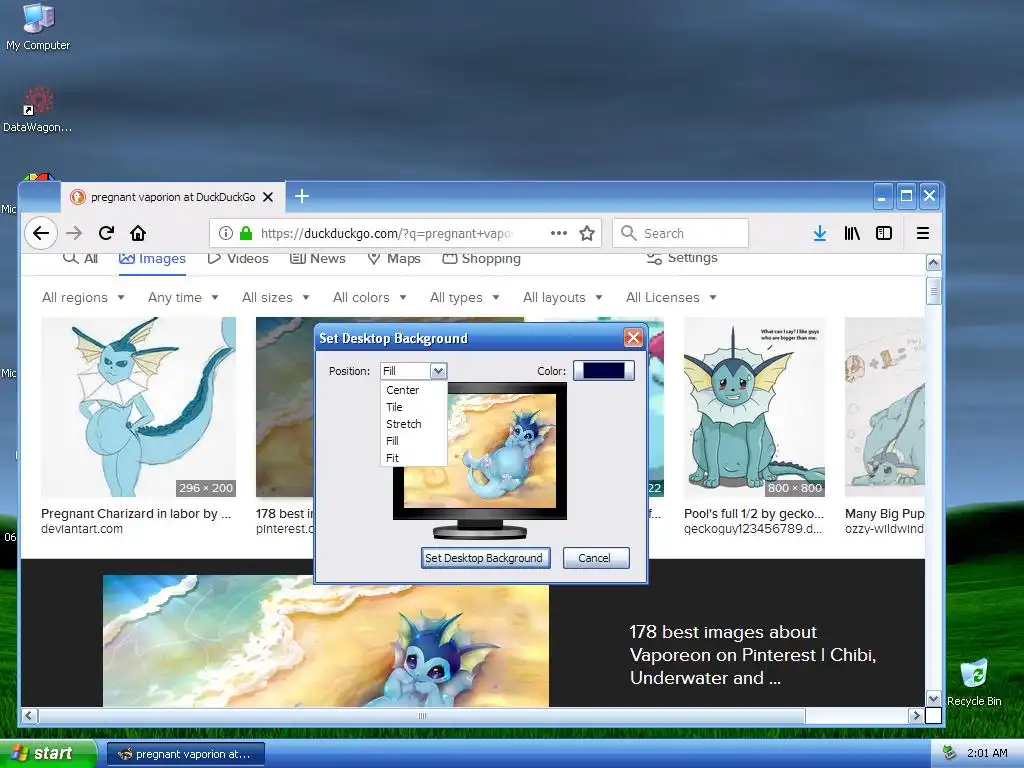Expand the Position dropdown arrow
1024x768 pixels.
click(x=438, y=371)
